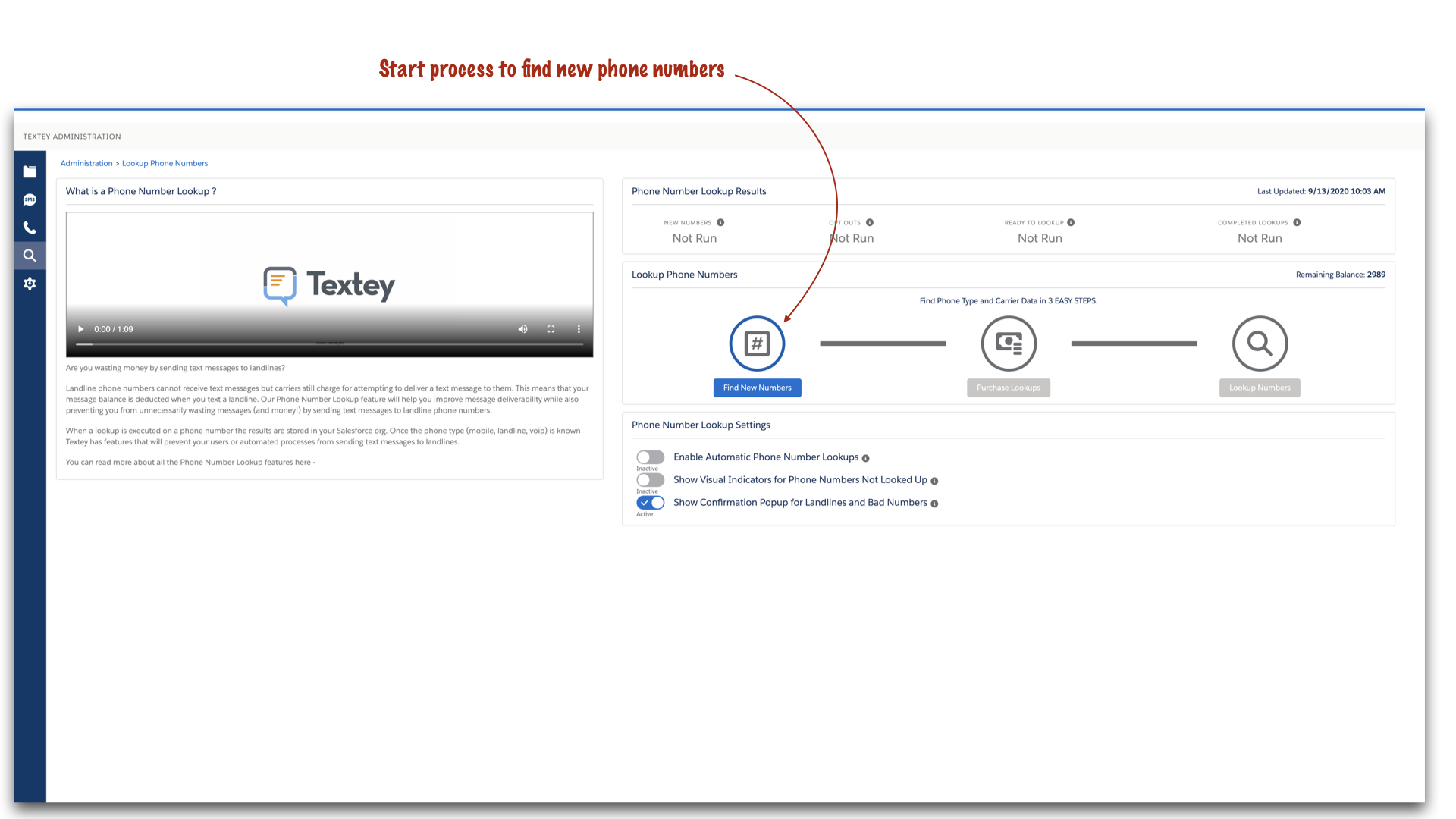Viewport: 1456px width, 819px height.
Task: Click the 'Phone Number Lookup Results' heading
Action: click(698, 191)
